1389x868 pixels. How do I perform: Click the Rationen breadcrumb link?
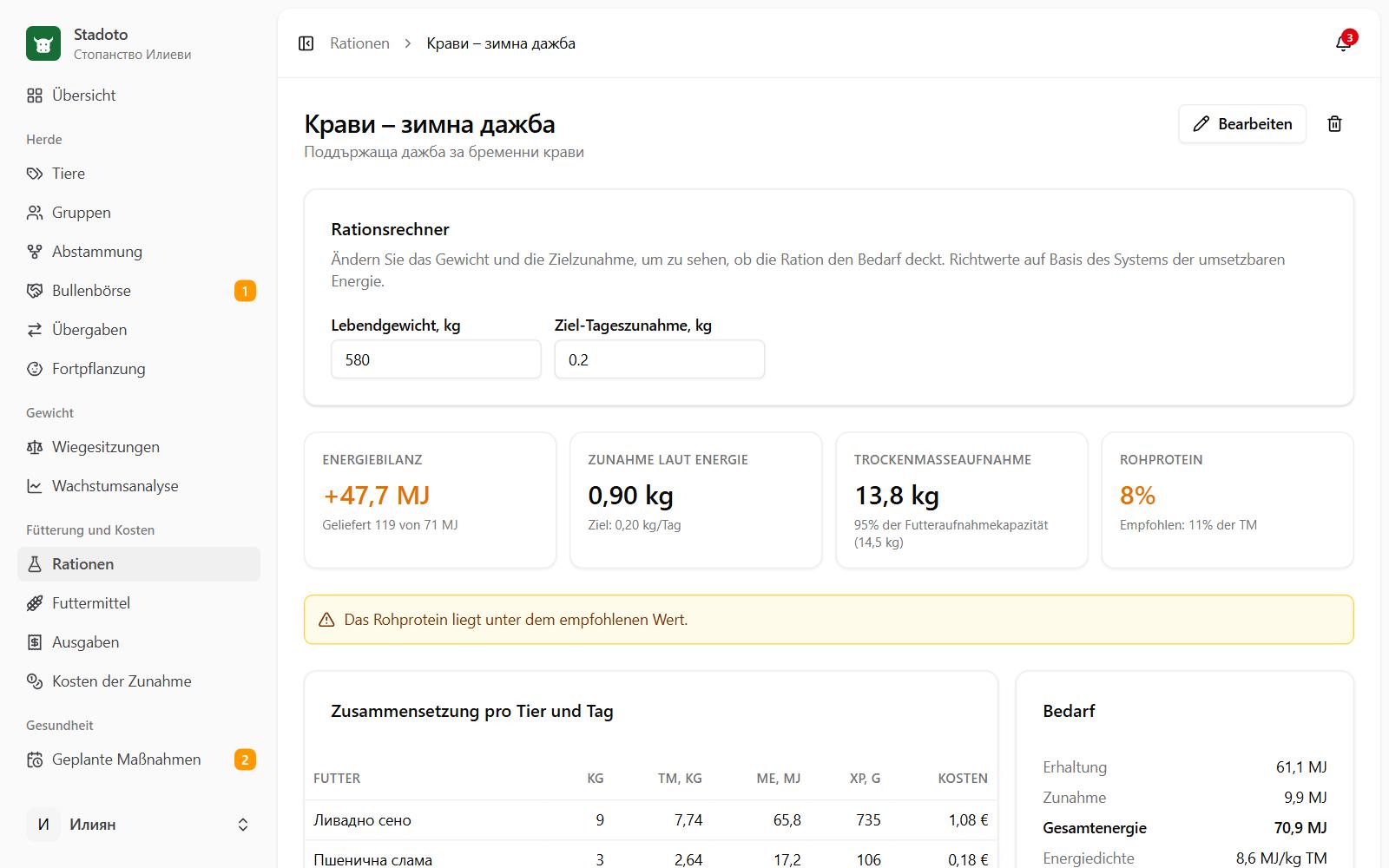pyautogui.click(x=359, y=43)
